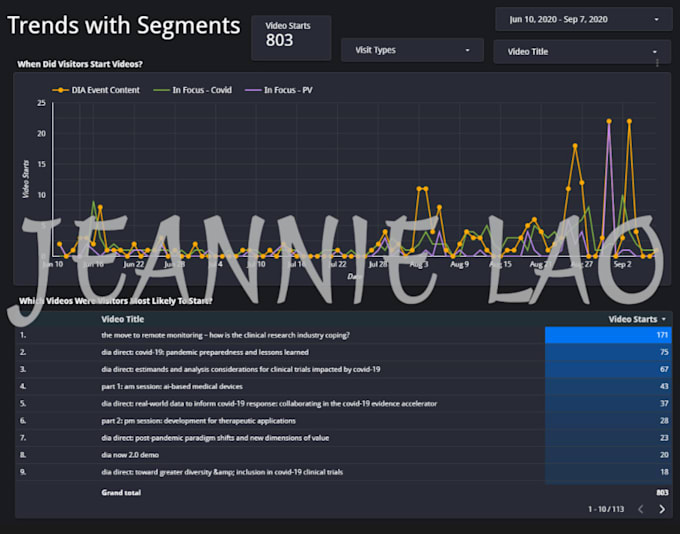
Task: Click the 28 video starts cell
Action: pyautogui.click(x=608, y=421)
